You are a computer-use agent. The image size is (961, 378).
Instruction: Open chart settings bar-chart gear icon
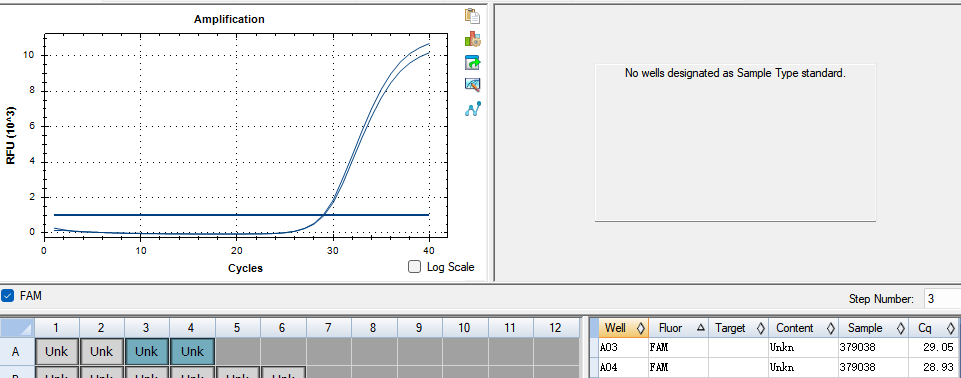pos(473,39)
